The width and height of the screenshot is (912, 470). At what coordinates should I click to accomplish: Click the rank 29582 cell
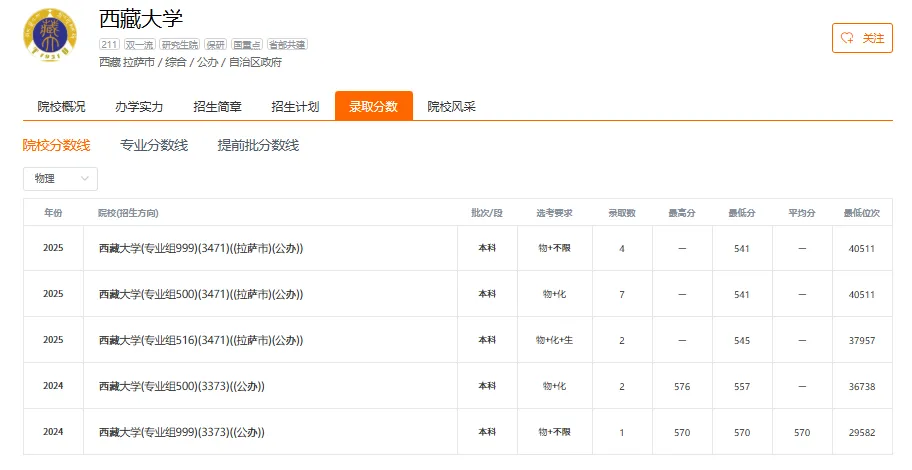(x=862, y=433)
